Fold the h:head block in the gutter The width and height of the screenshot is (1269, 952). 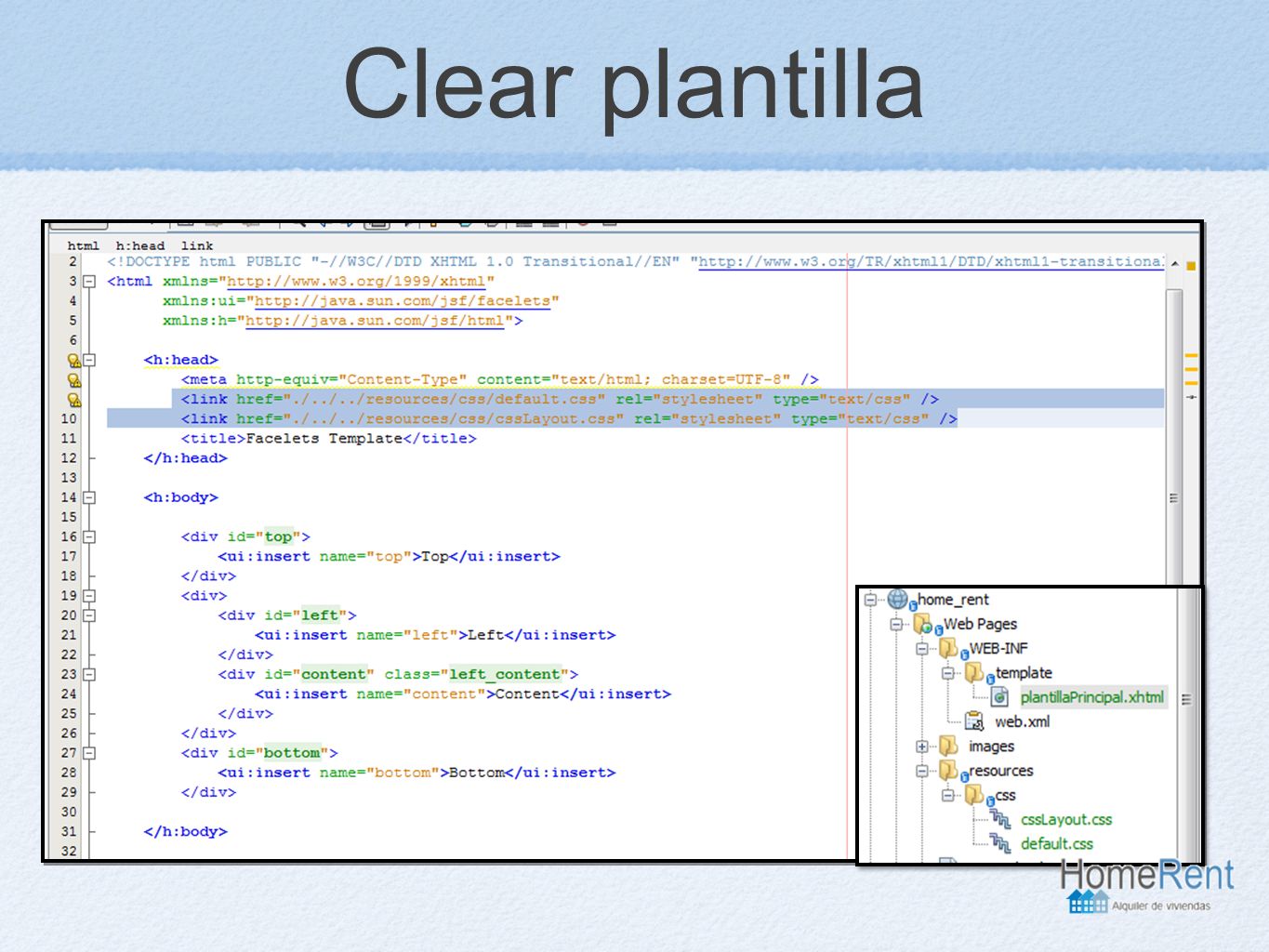(x=89, y=360)
